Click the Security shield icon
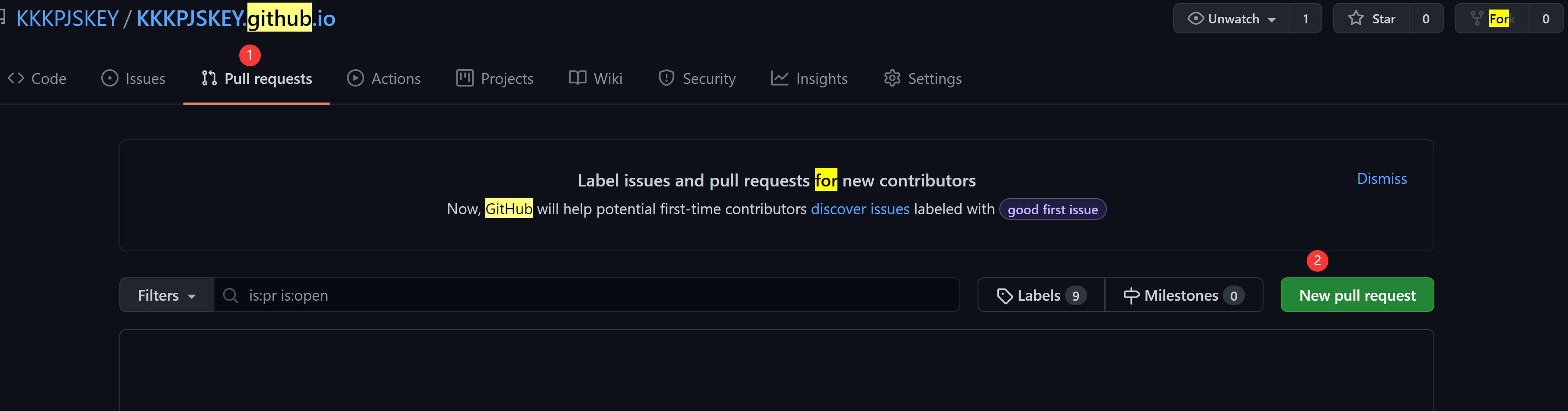This screenshot has height=411, width=1568. click(667, 78)
